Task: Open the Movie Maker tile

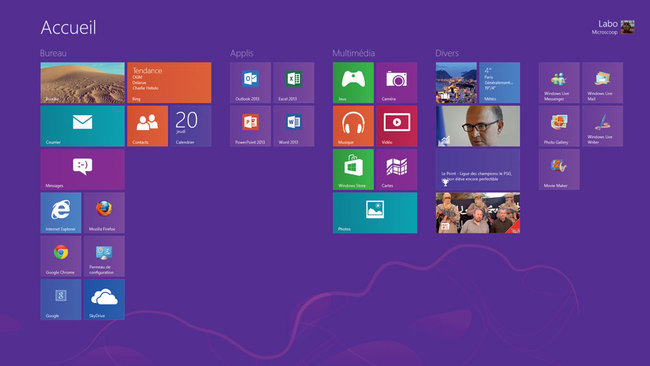Action: (559, 170)
